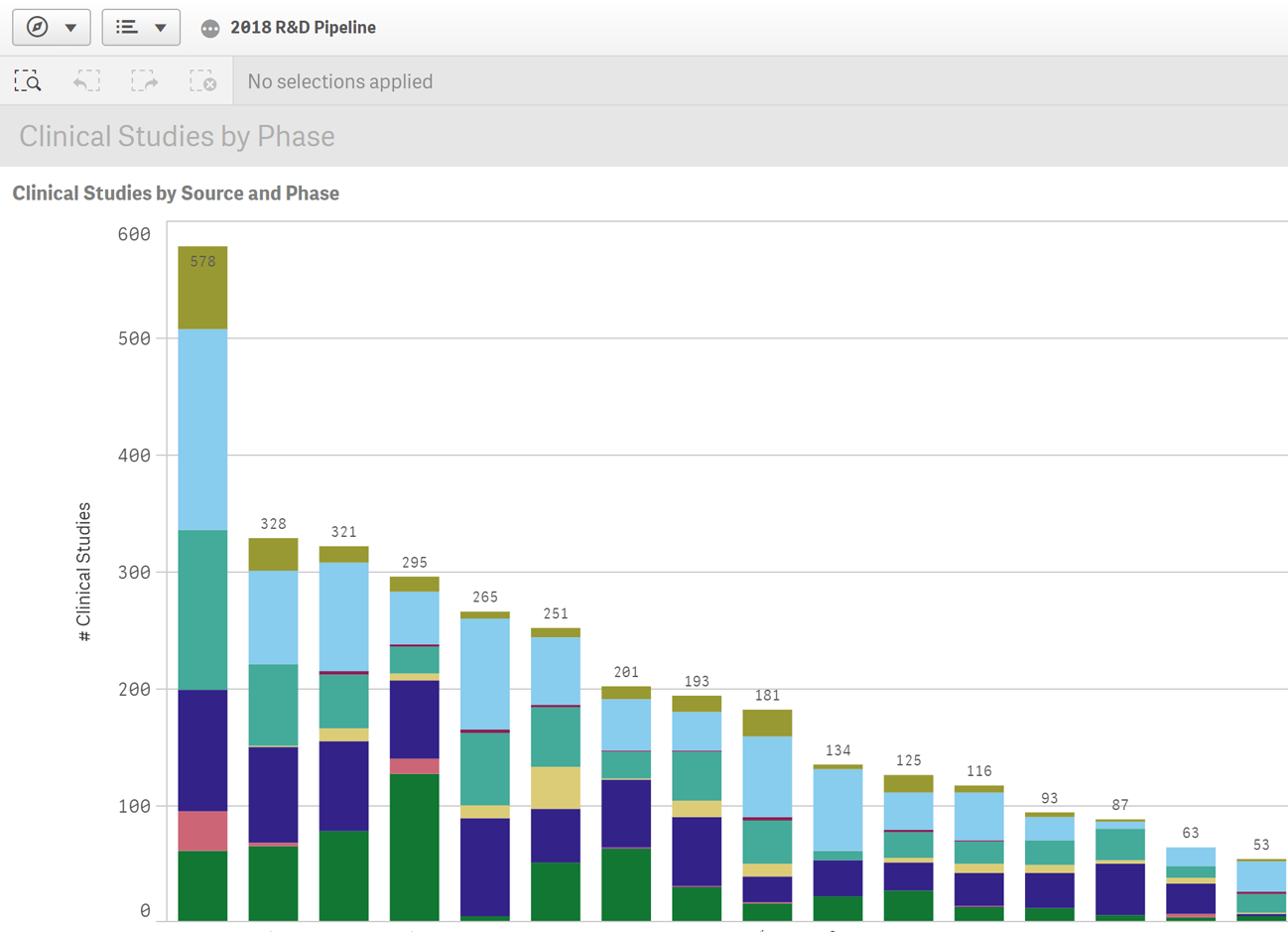Click the 600 value on y-axis
The height and width of the screenshot is (932, 1288).
click(134, 234)
